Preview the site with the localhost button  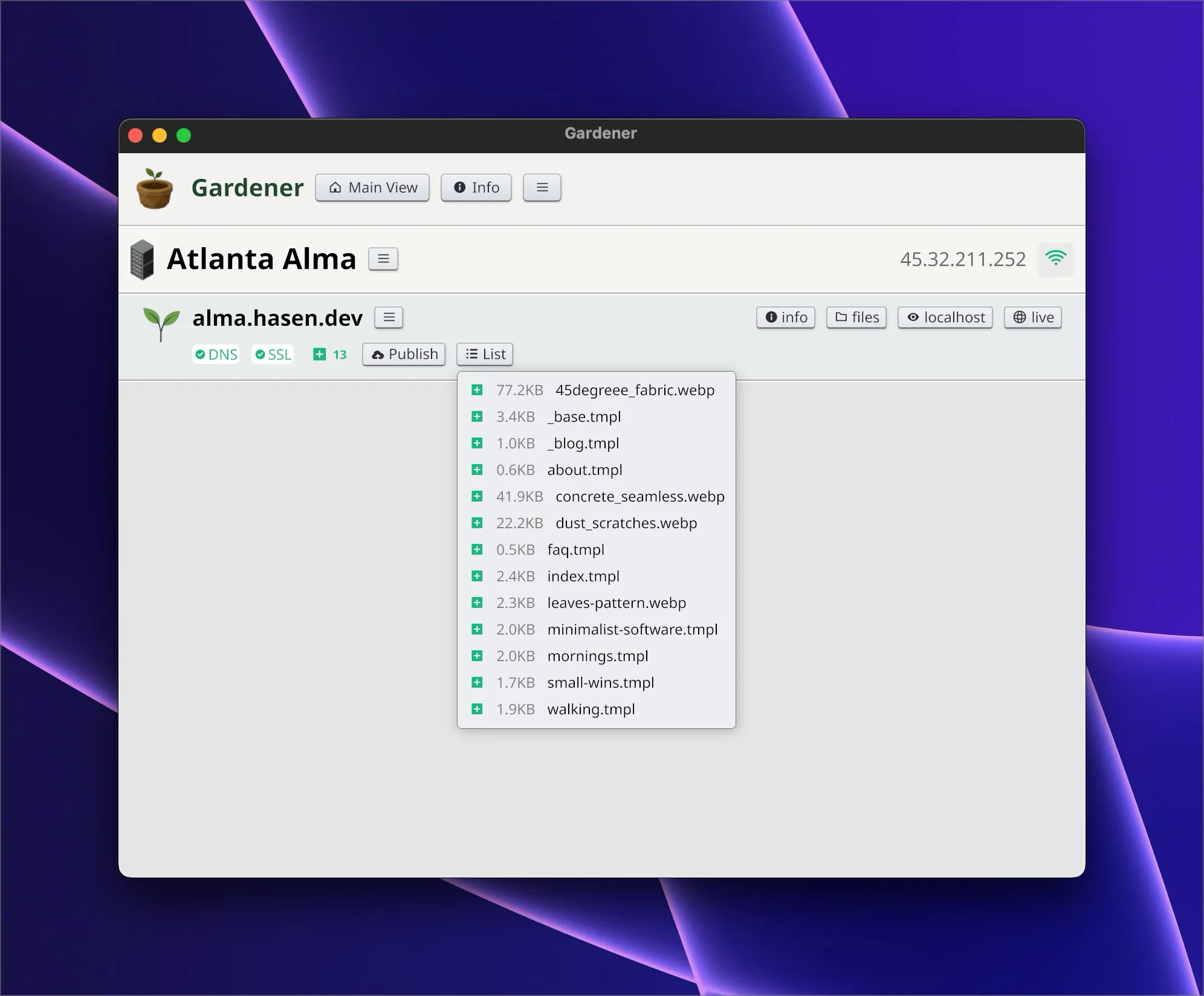(x=945, y=317)
